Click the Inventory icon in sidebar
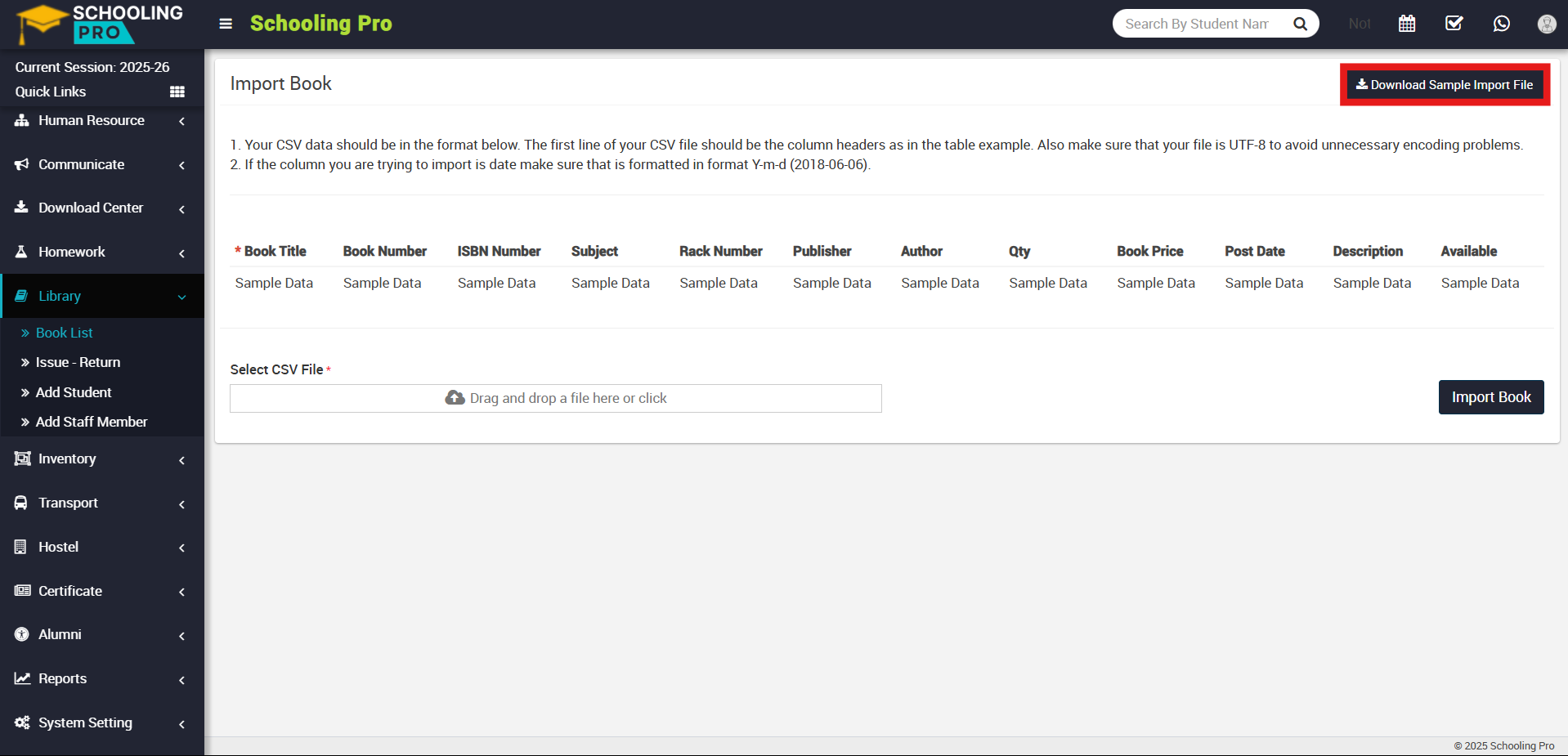 coord(23,459)
